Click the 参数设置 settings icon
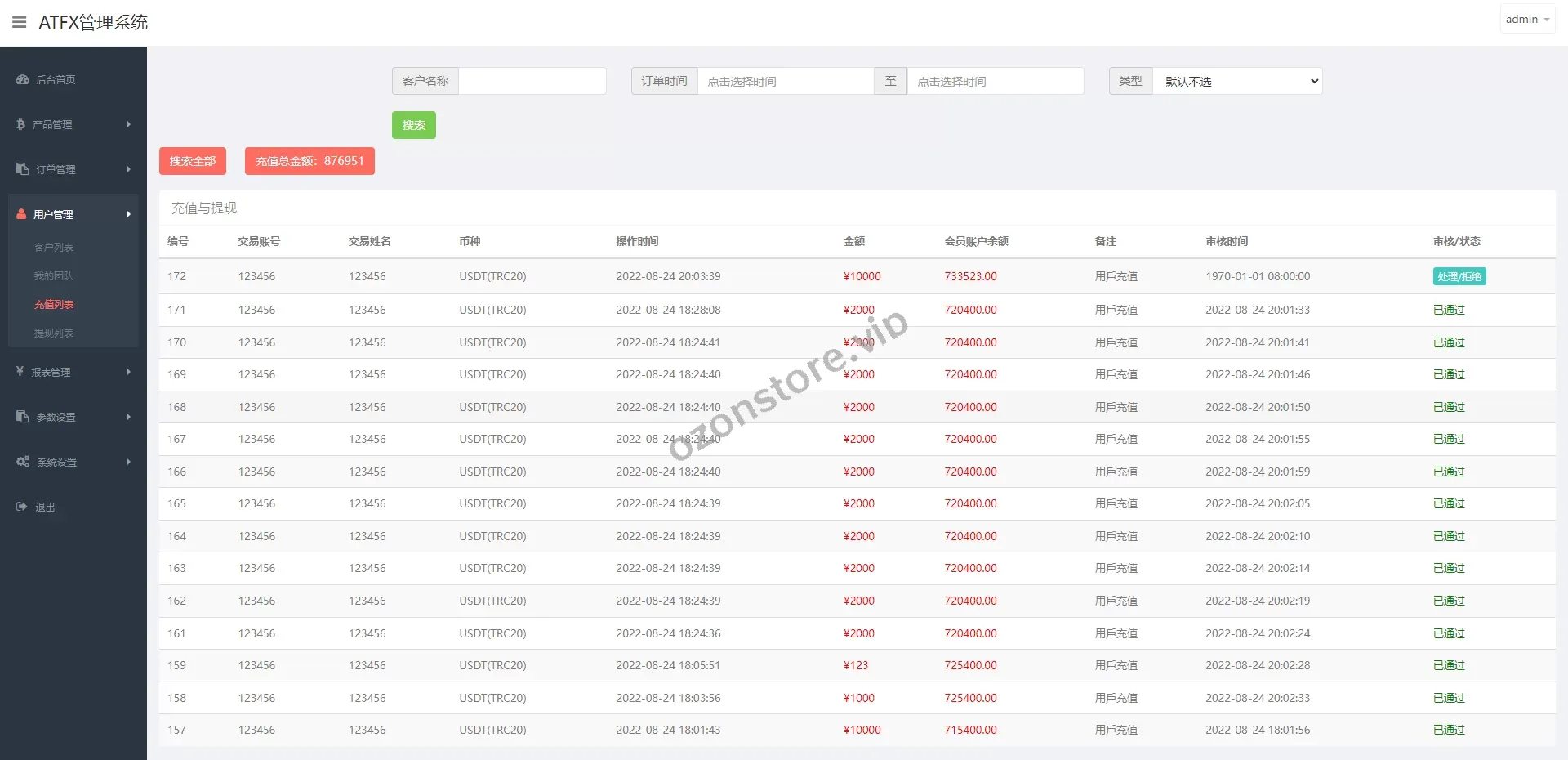This screenshot has height=760, width=1568. pos(20,417)
